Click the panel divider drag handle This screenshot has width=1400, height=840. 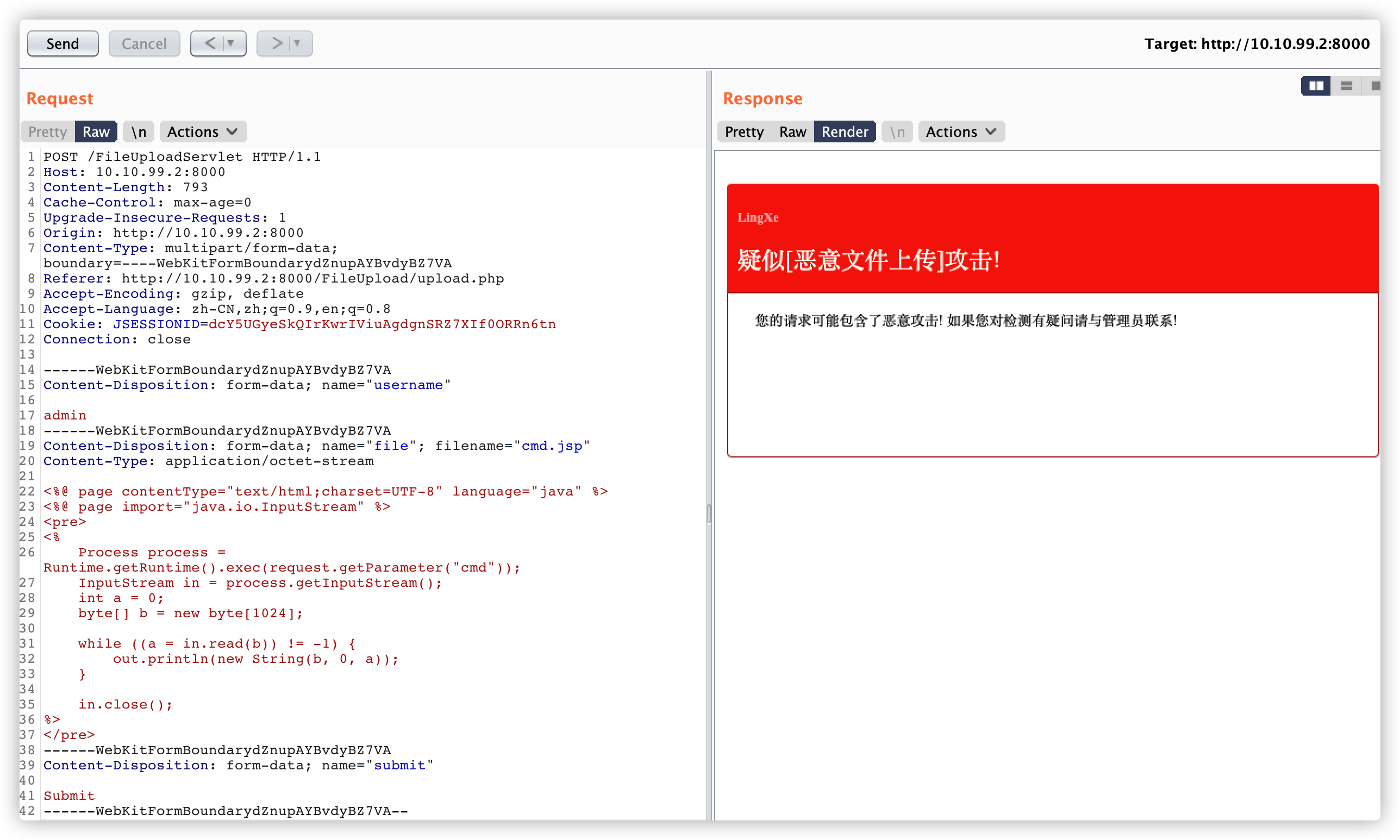click(x=709, y=514)
